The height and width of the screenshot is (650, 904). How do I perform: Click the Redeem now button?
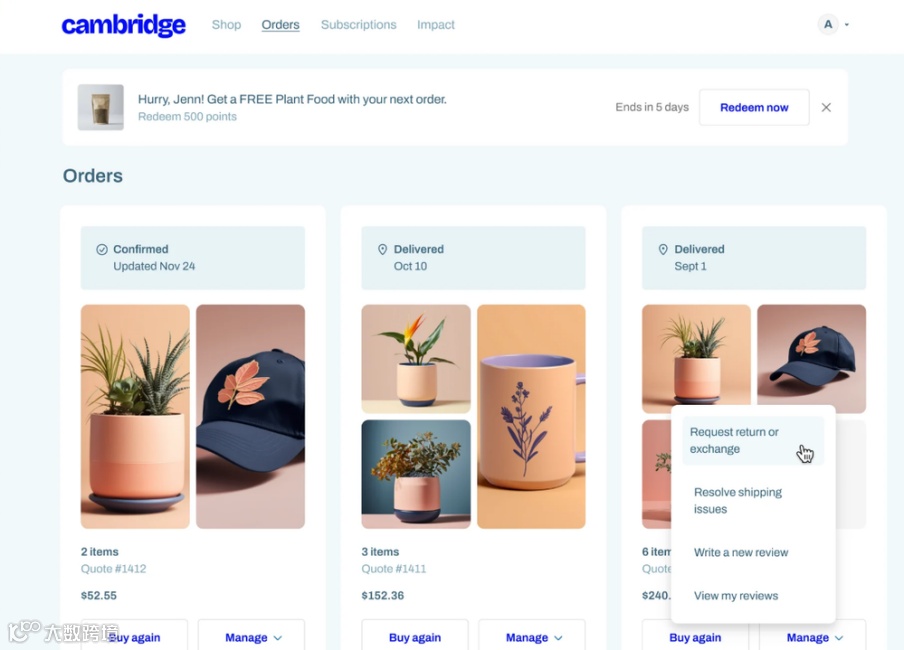(x=754, y=107)
